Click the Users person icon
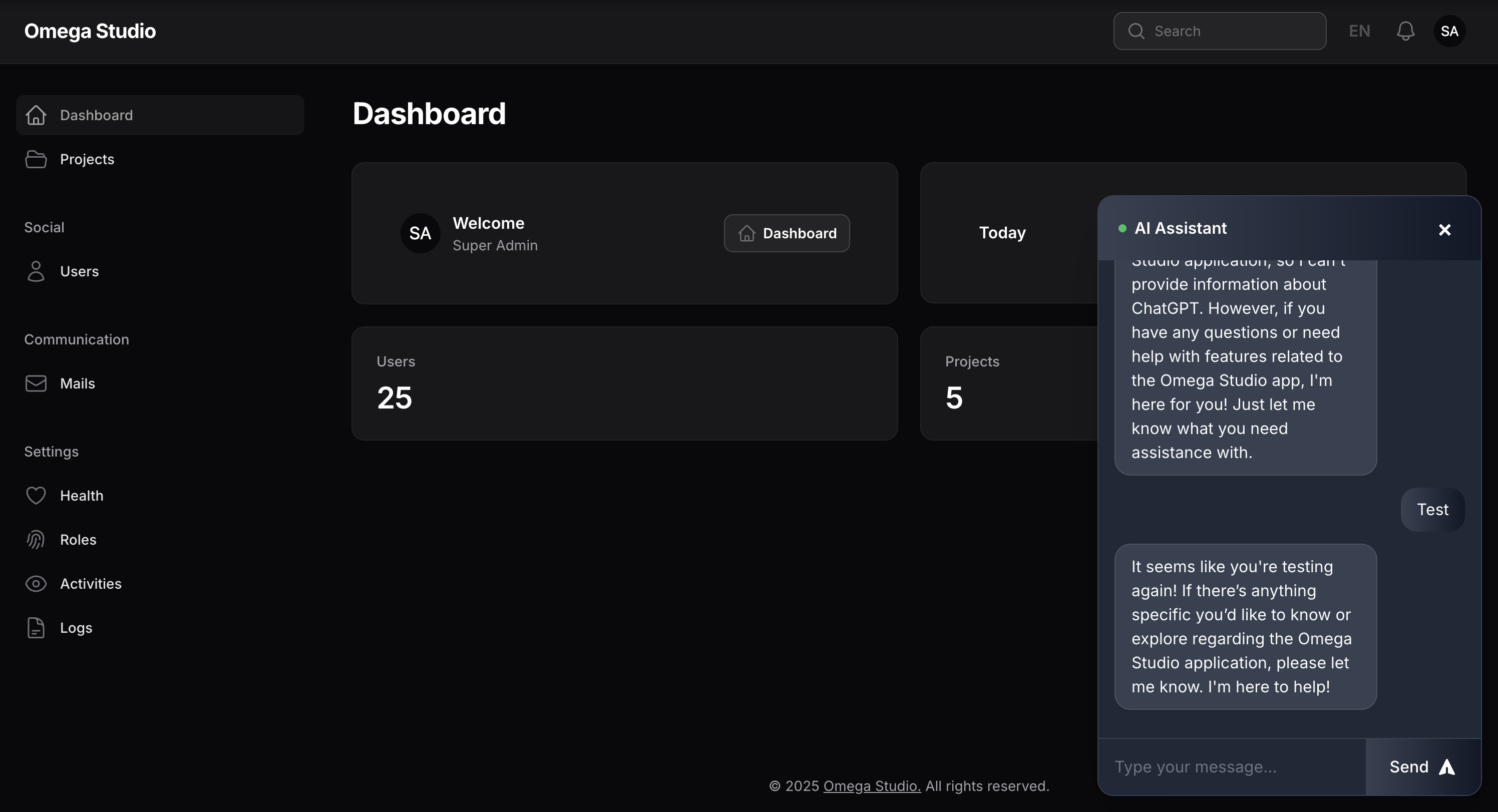1498x812 pixels. (36, 271)
